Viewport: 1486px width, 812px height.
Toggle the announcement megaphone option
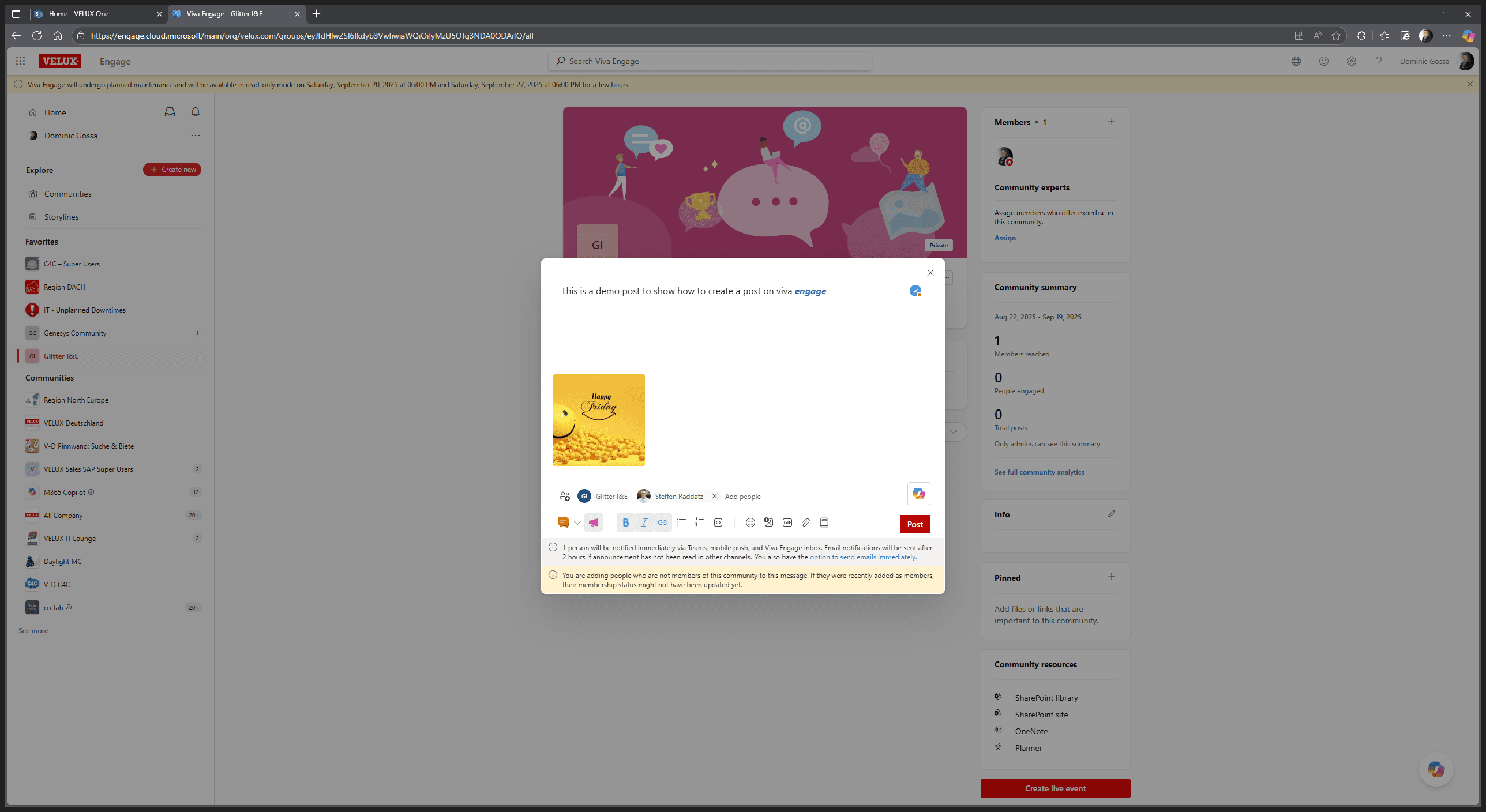(594, 522)
